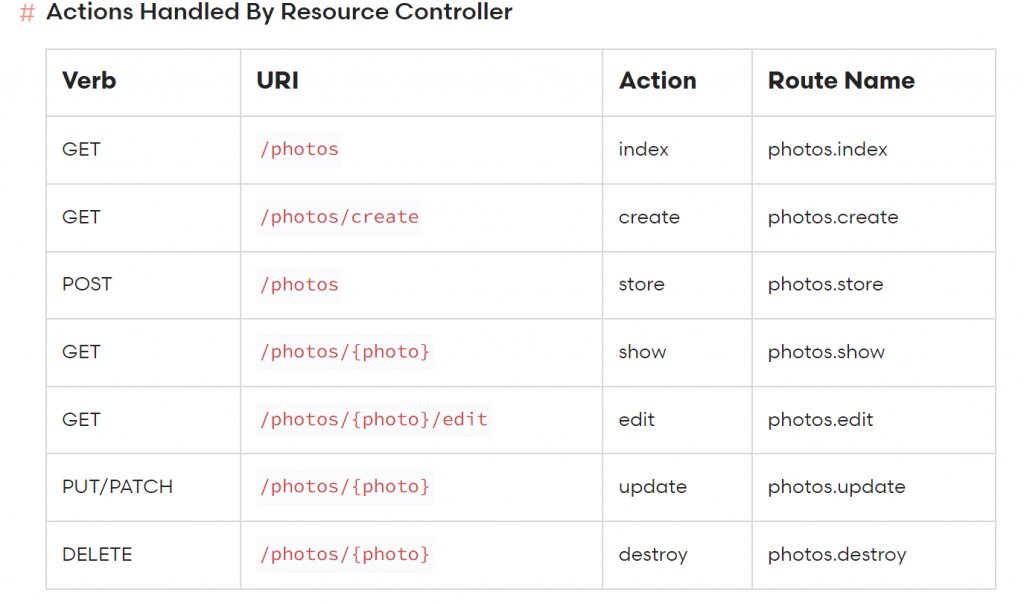
Task: Click the Actions Handled By Resource Controller heading
Action: tap(279, 13)
